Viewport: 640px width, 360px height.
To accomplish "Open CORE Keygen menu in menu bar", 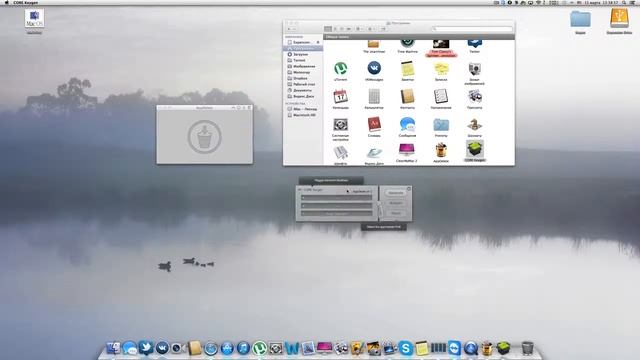I will pos(25,2).
